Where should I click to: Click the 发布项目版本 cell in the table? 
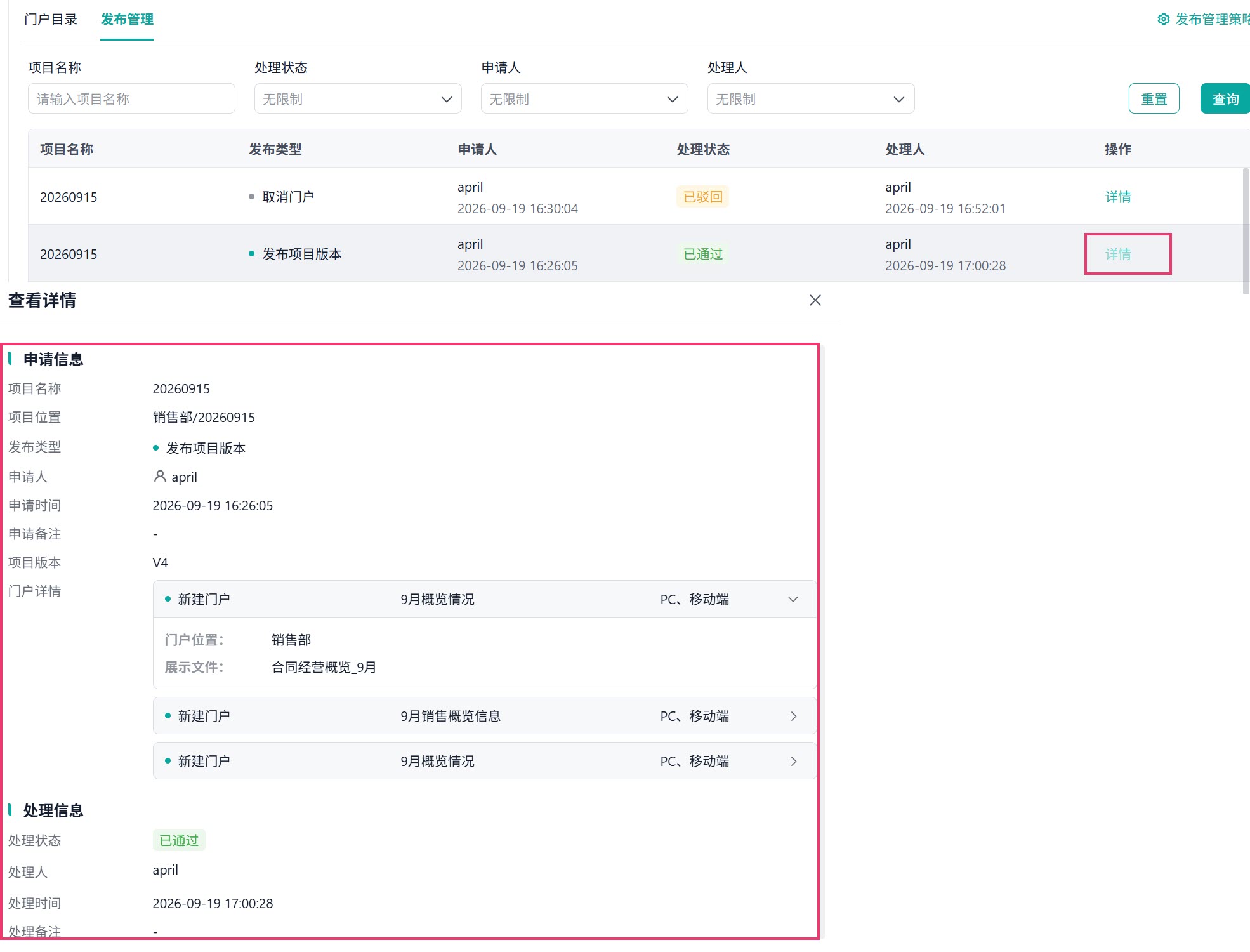pyautogui.click(x=295, y=254)
